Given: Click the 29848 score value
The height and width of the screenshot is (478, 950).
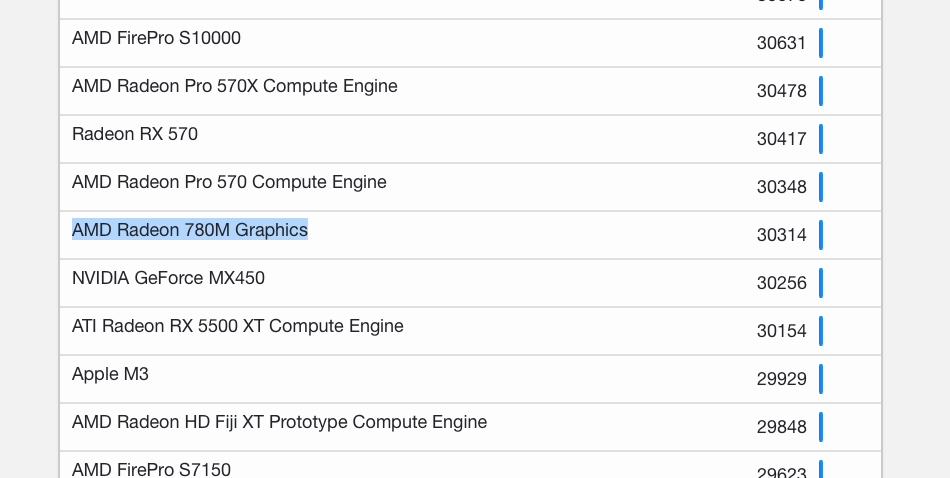Looking at the screenshot, I should [782, 427].
